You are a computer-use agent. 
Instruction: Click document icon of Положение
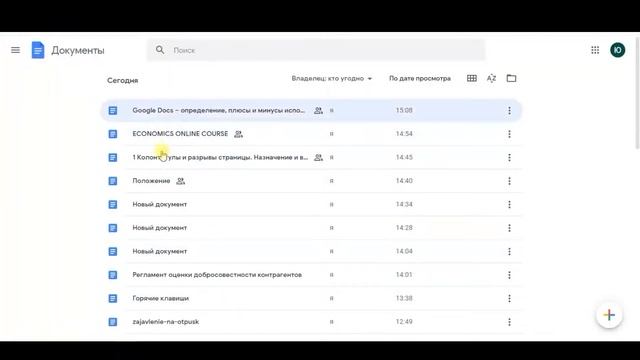pyautogui.click(x=113, y=181)
